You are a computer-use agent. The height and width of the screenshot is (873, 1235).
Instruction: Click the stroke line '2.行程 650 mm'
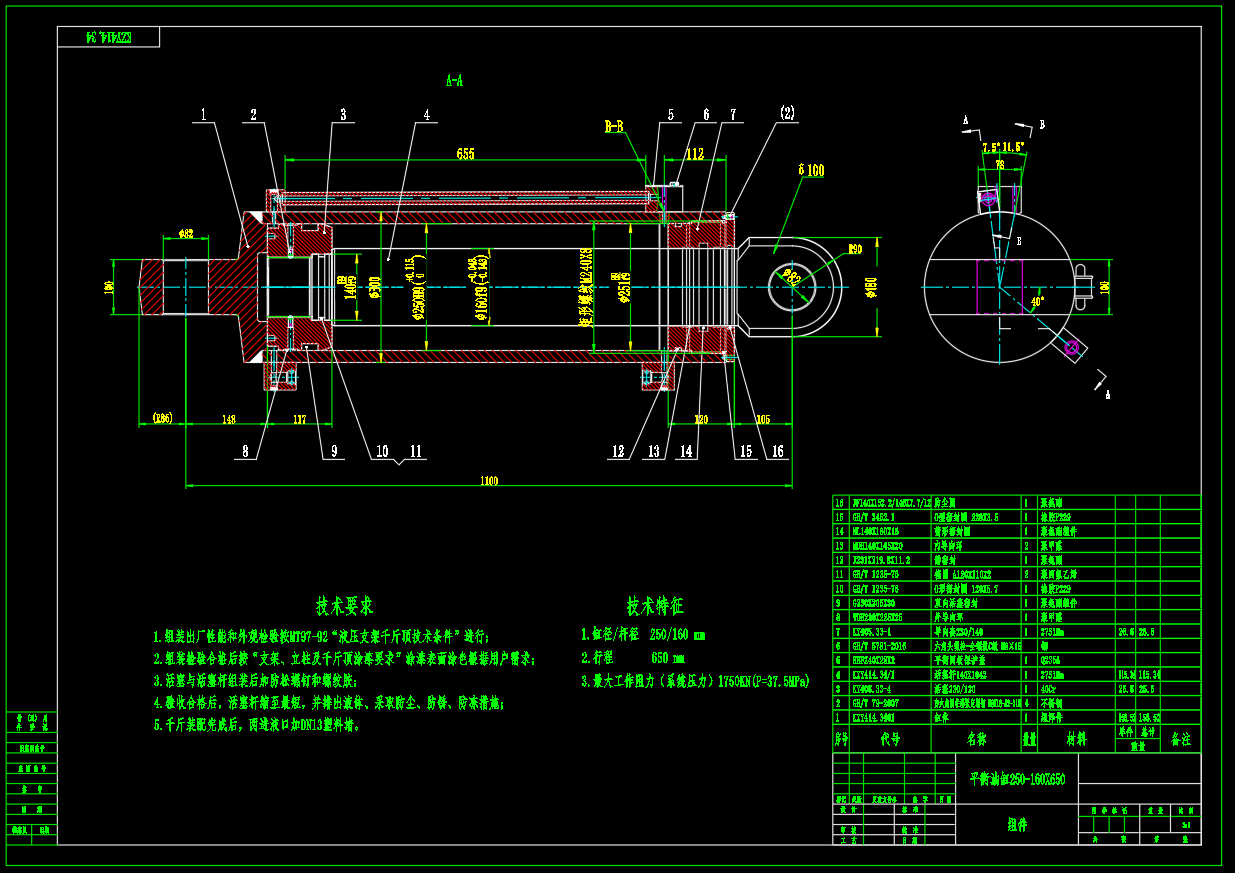tap(633, 659)
